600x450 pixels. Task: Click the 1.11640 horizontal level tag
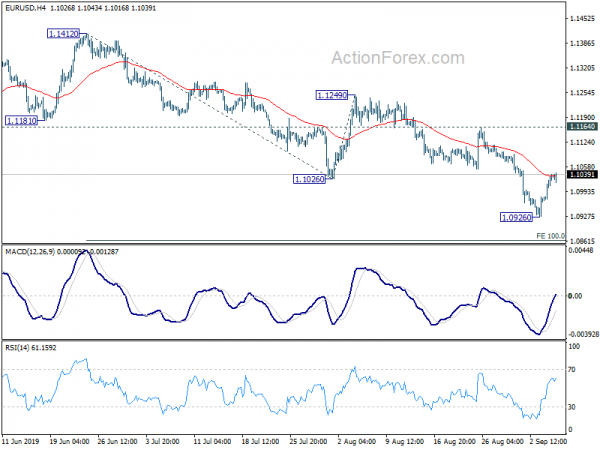582,127
